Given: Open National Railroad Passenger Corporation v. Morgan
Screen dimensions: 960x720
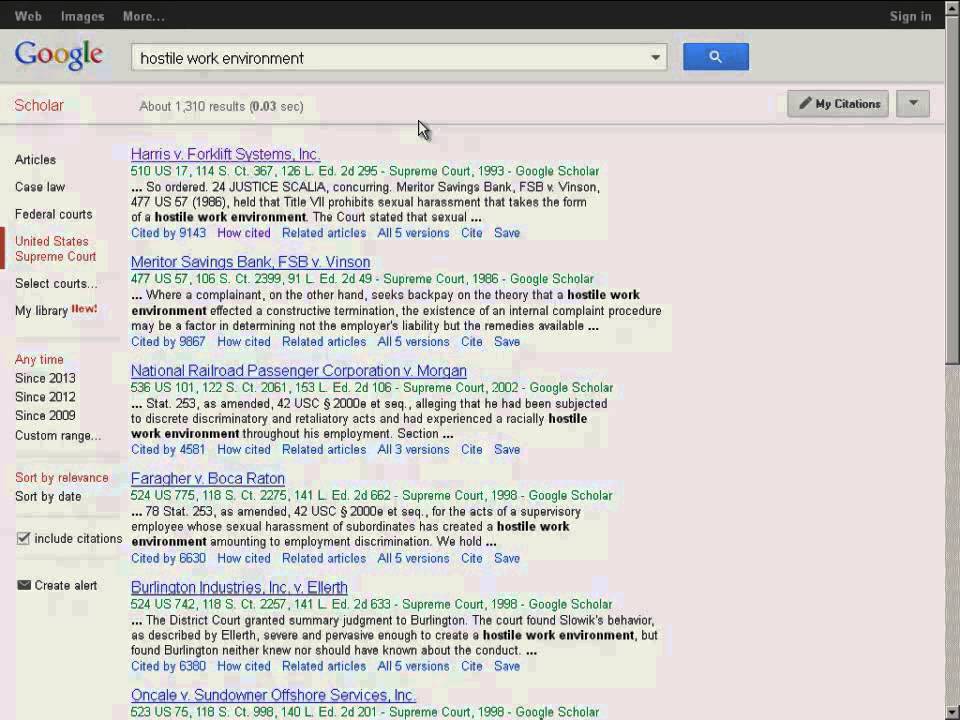Looking at the screenshot, I should pos(299,370).
